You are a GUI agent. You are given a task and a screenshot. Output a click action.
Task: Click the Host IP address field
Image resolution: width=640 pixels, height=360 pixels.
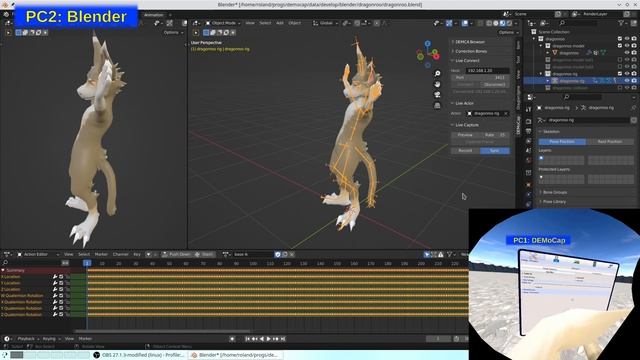click(x=488, y=71)
